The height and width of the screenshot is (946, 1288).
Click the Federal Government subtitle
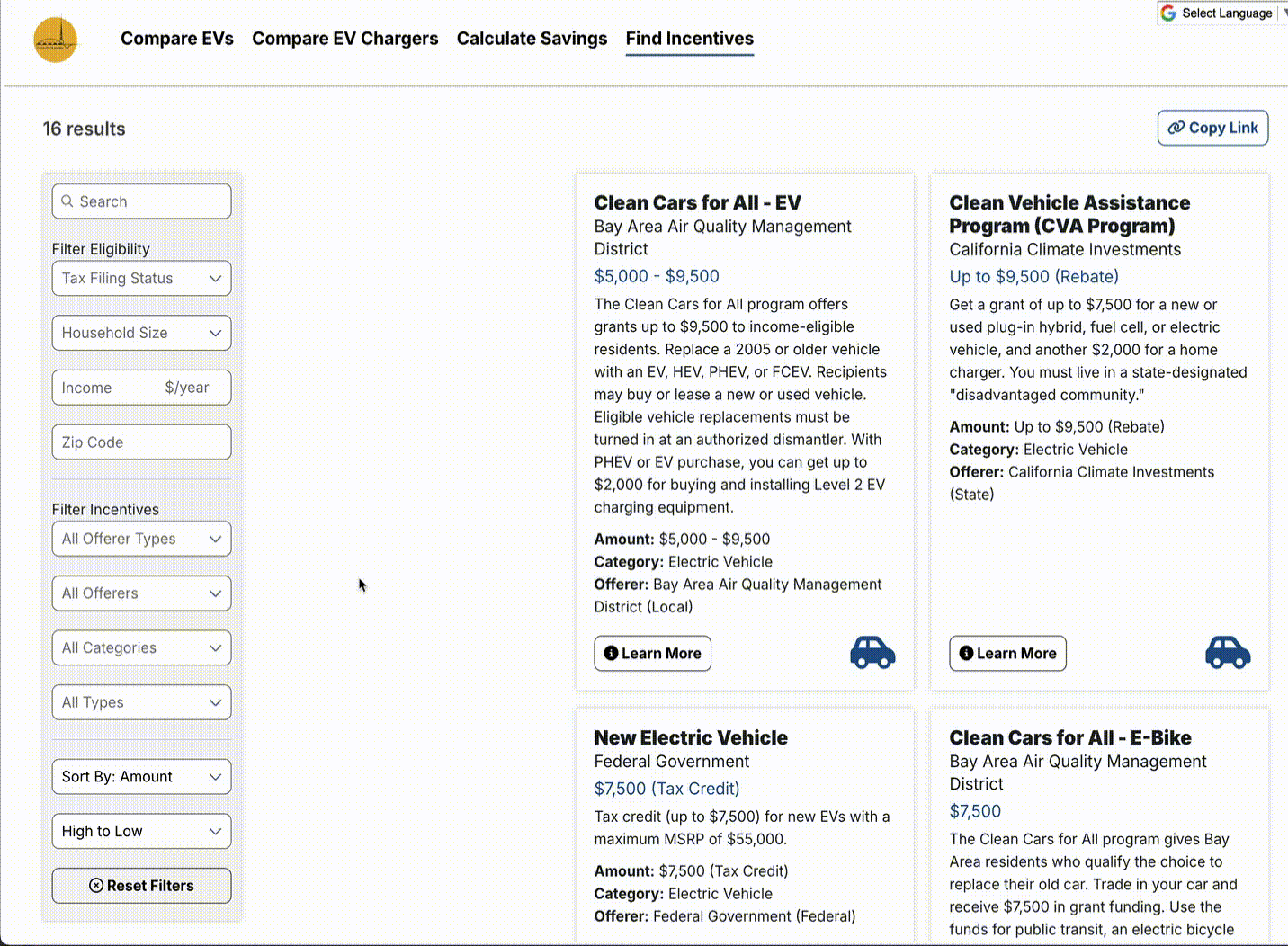[x=672, y=762]
